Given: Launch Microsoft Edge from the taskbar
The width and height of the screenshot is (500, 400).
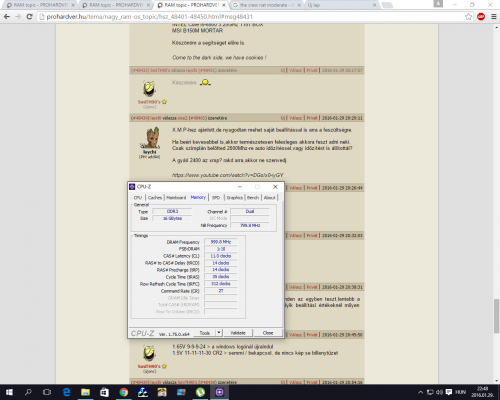Looking at the screenshot, I should tap(67, 392).
